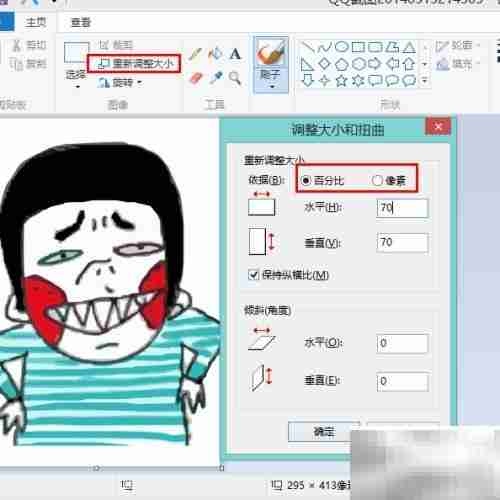This screenshot has width=500, height=500.
Task: Switch to the 查看 View tab
Action: pyautogui.click(x=81, y=22)
